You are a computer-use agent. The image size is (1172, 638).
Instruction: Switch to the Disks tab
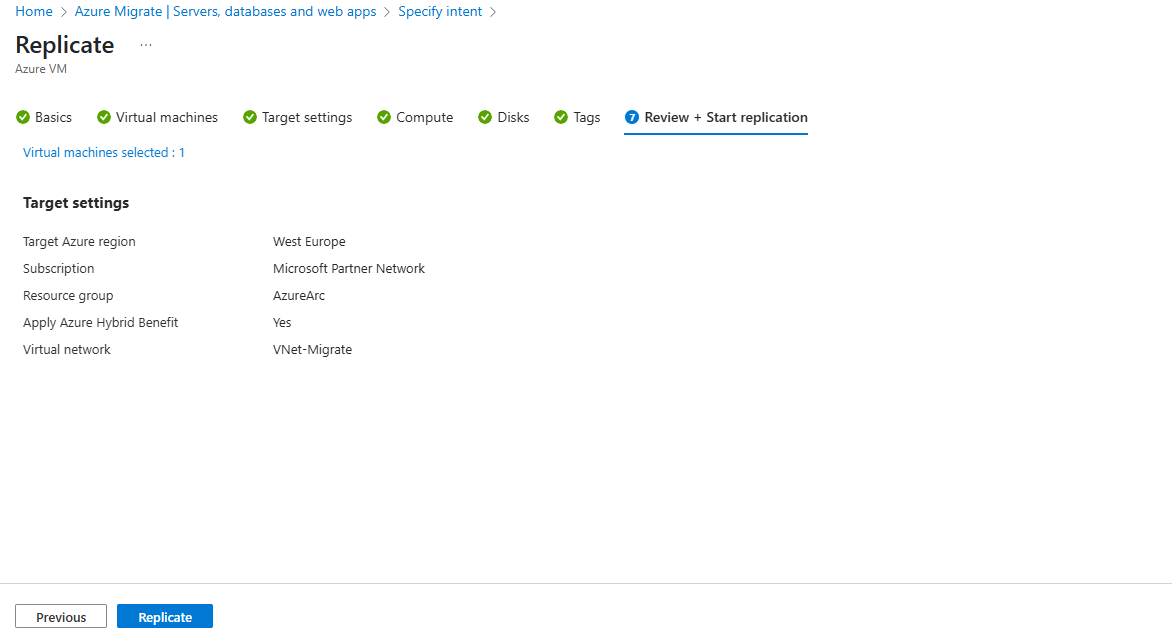click(x=504, y=117)
